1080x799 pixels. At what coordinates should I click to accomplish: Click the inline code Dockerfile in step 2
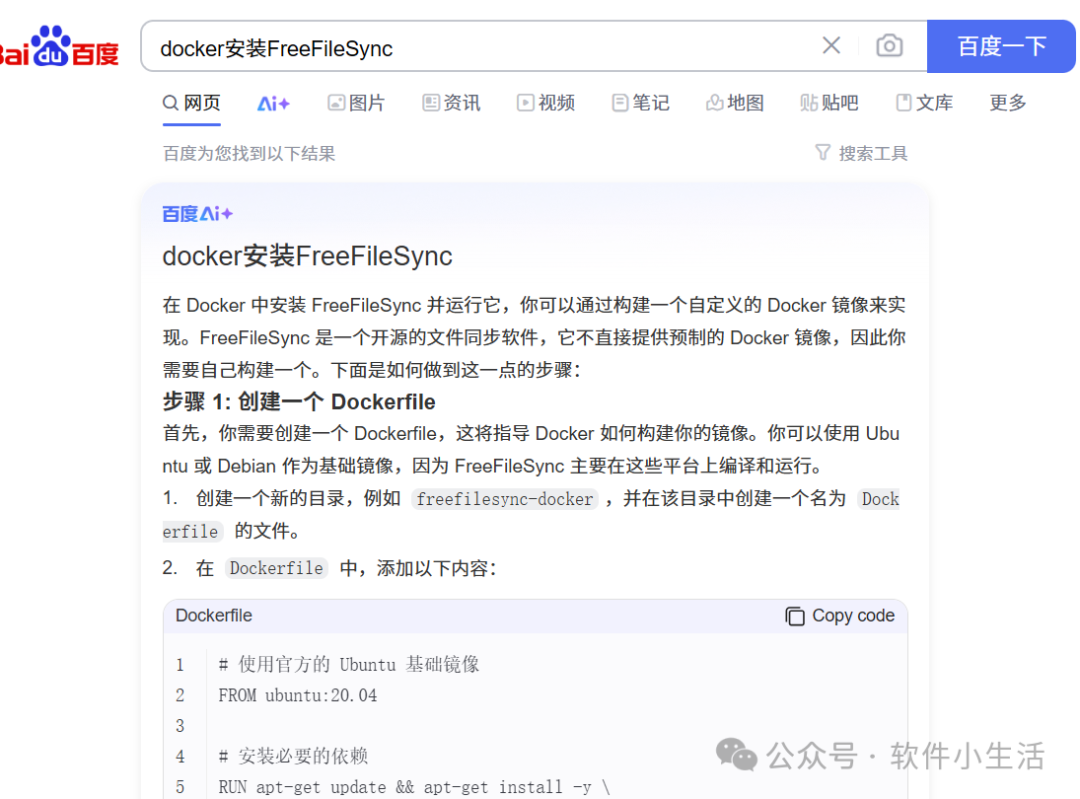tap(276, 568)
